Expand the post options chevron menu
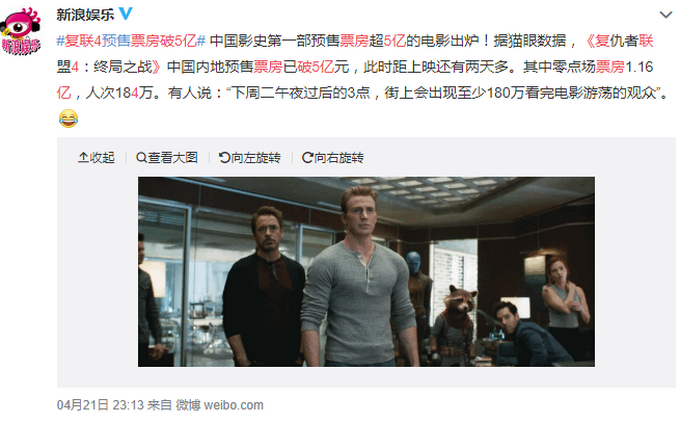This screenshot has width=680, height=423. click(x=666, y=15)
